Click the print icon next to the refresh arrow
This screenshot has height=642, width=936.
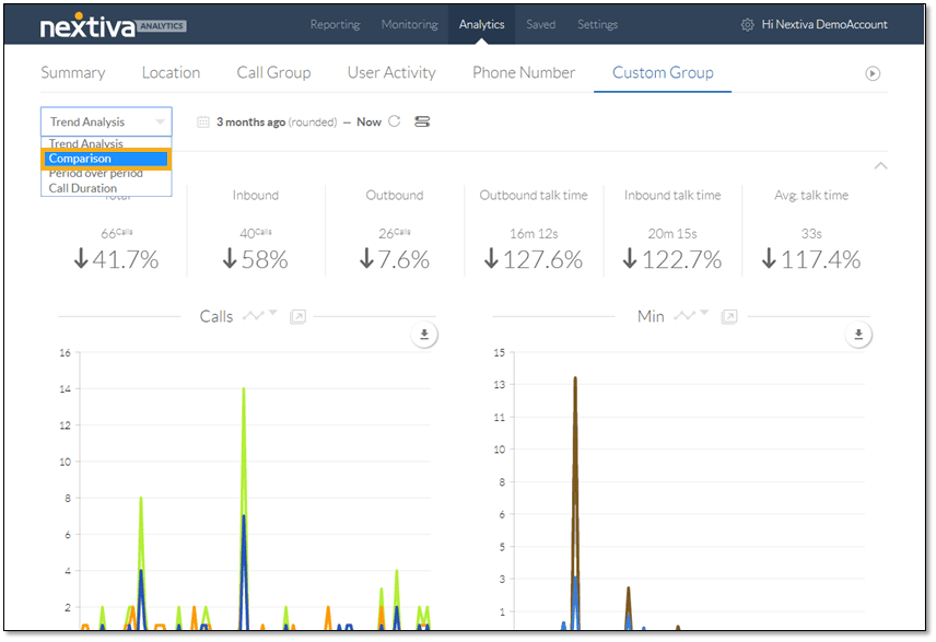pyautogui.click(x=421, y=121)
